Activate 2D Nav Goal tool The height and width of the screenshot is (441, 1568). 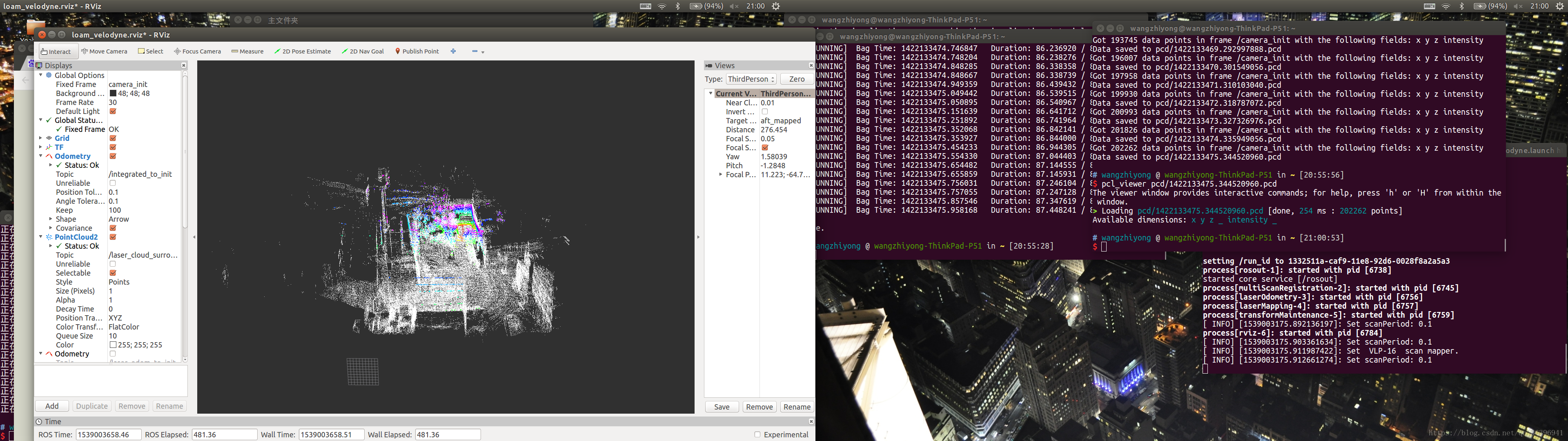(363, 51)
